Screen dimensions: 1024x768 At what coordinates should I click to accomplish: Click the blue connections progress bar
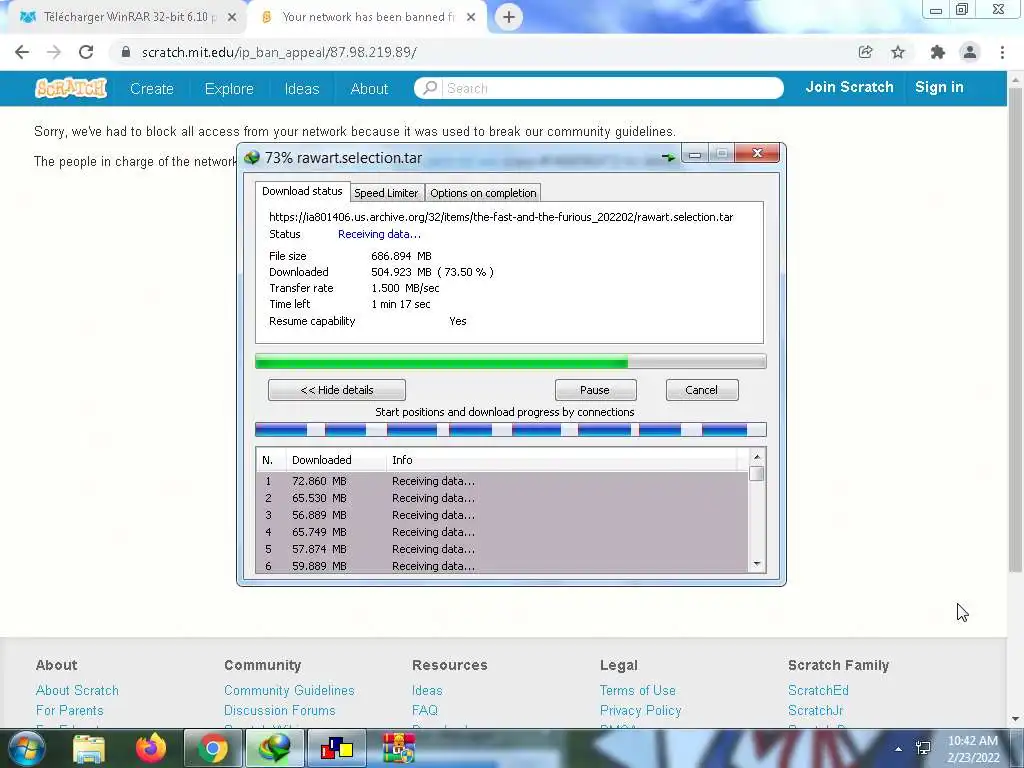click(510, 430)
